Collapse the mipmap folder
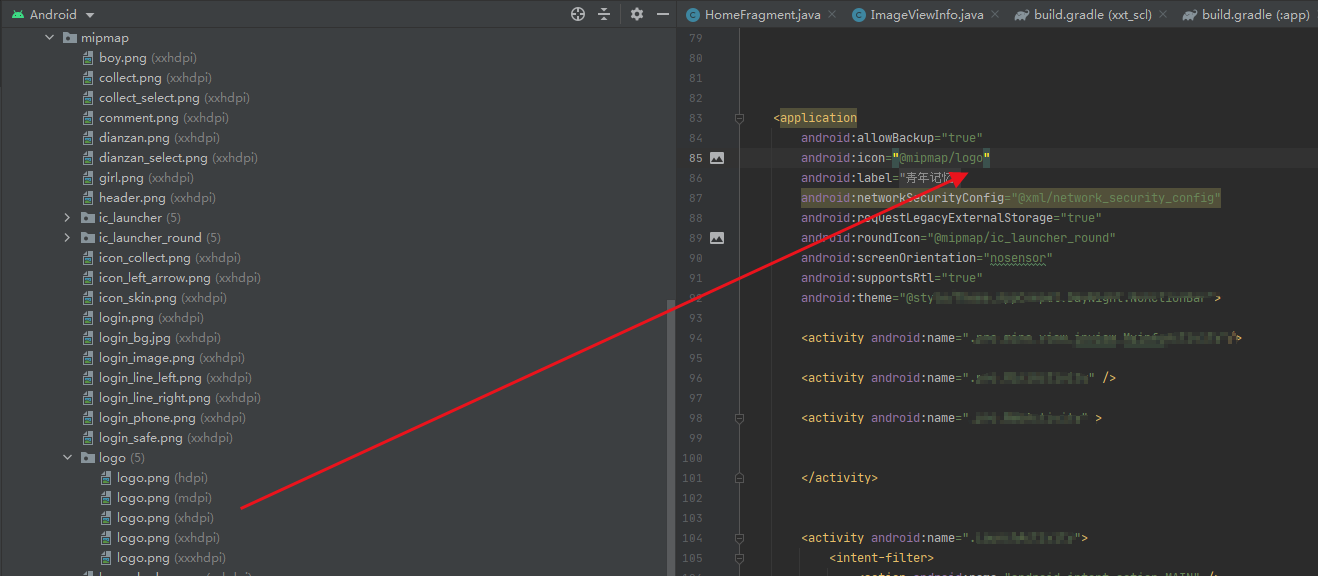This screenshot has height=576, width=1318. tap(49, 38)
